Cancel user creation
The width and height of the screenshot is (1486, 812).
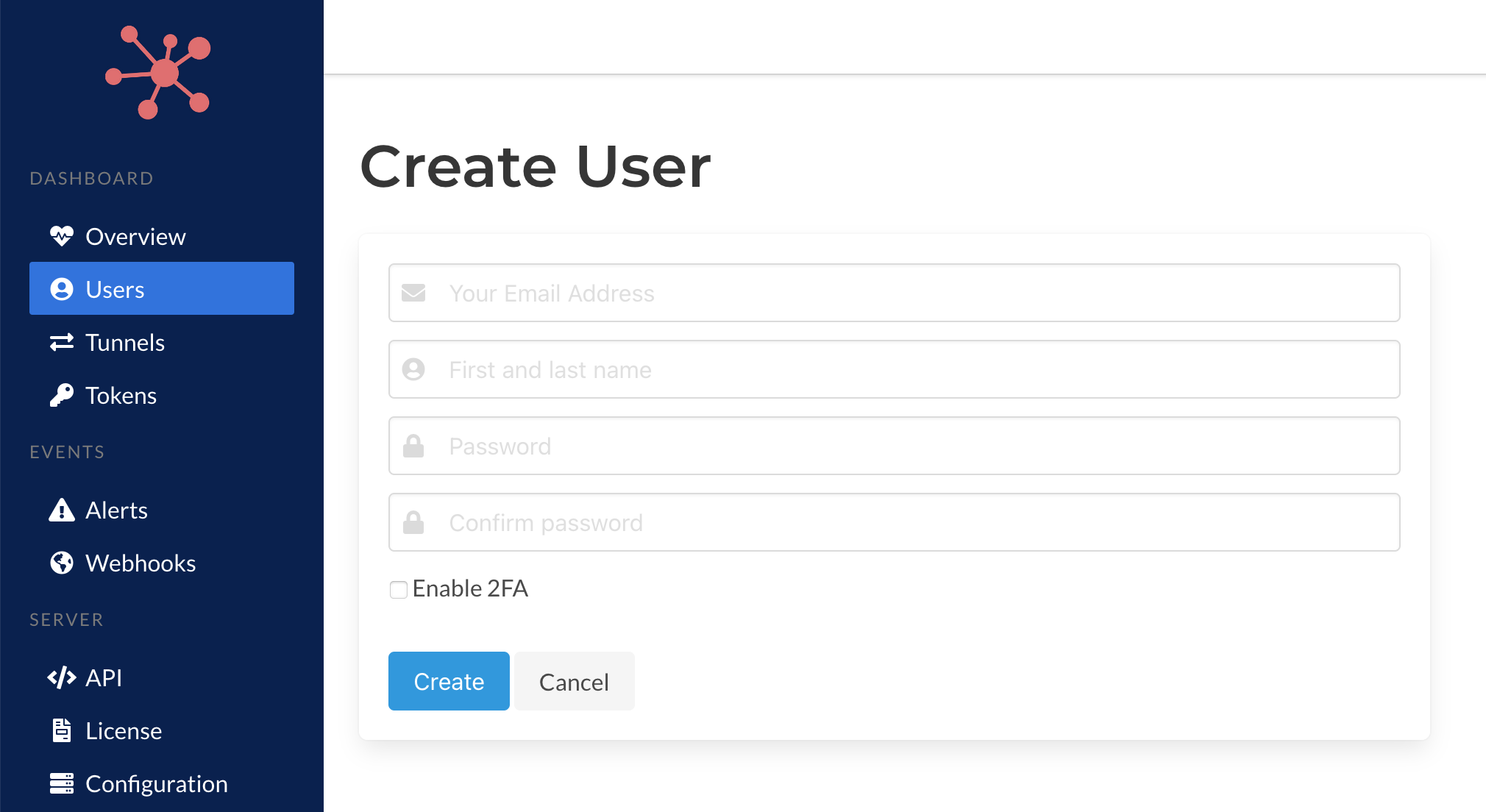[575, 681]
